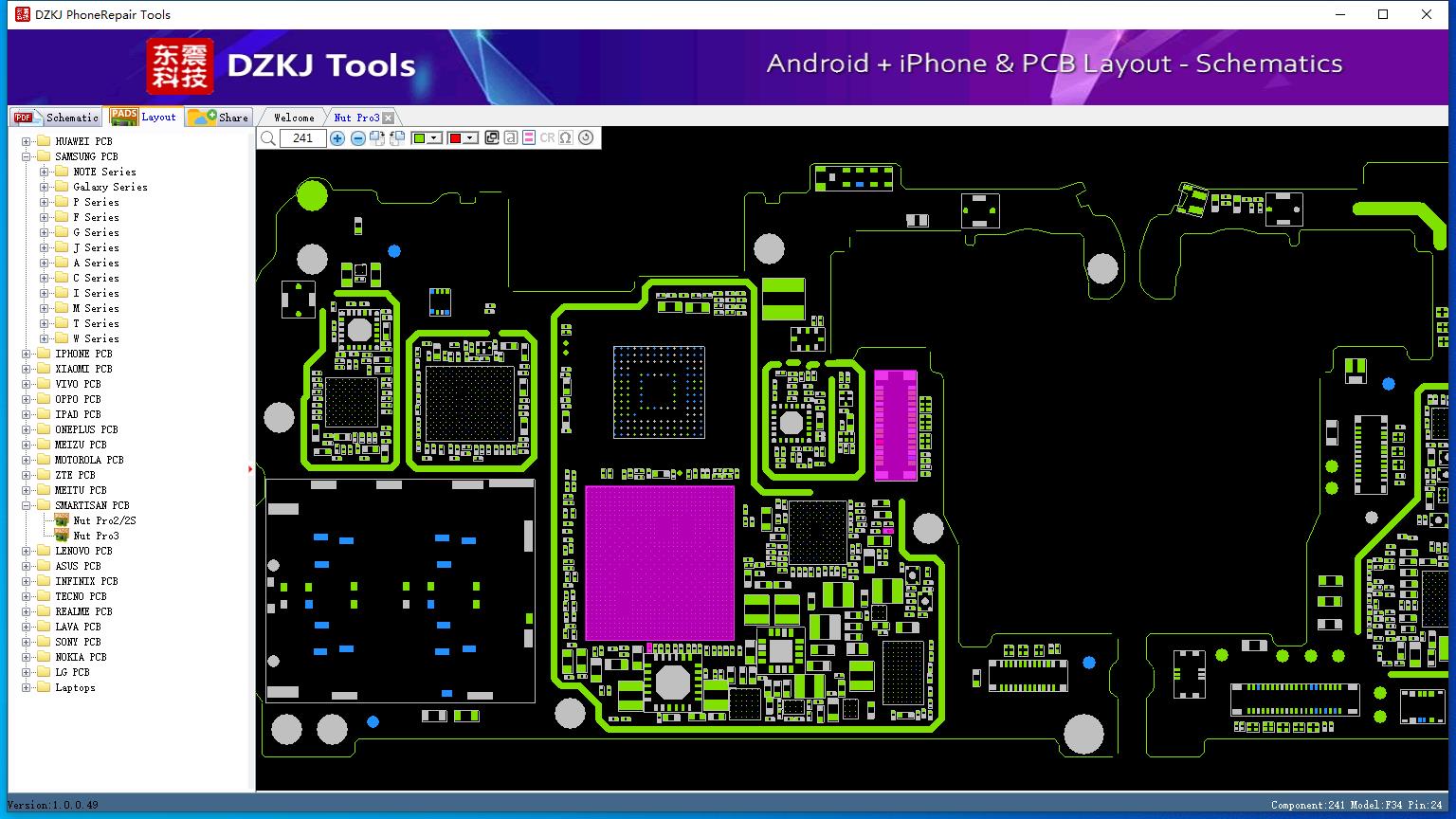This screenshot has width=1456, height=819.
Task: Click the Nut Pro3 board file icon in tree
Action: point(62,536)
